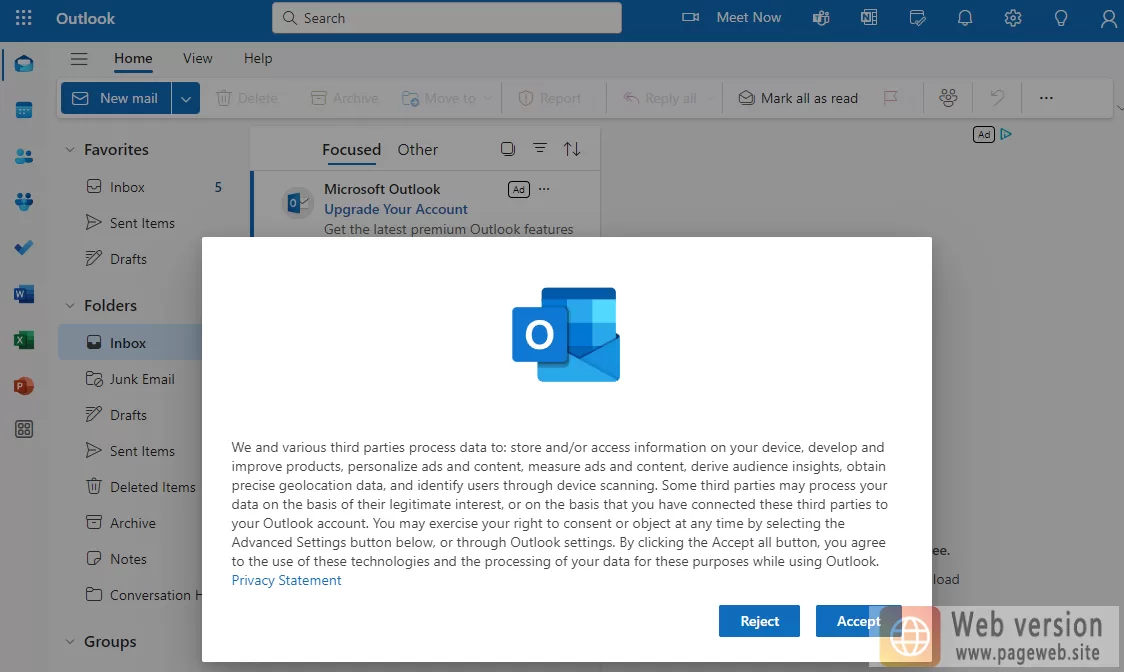
Task: Select the Focused inbox tab
Action: point(351,149)
